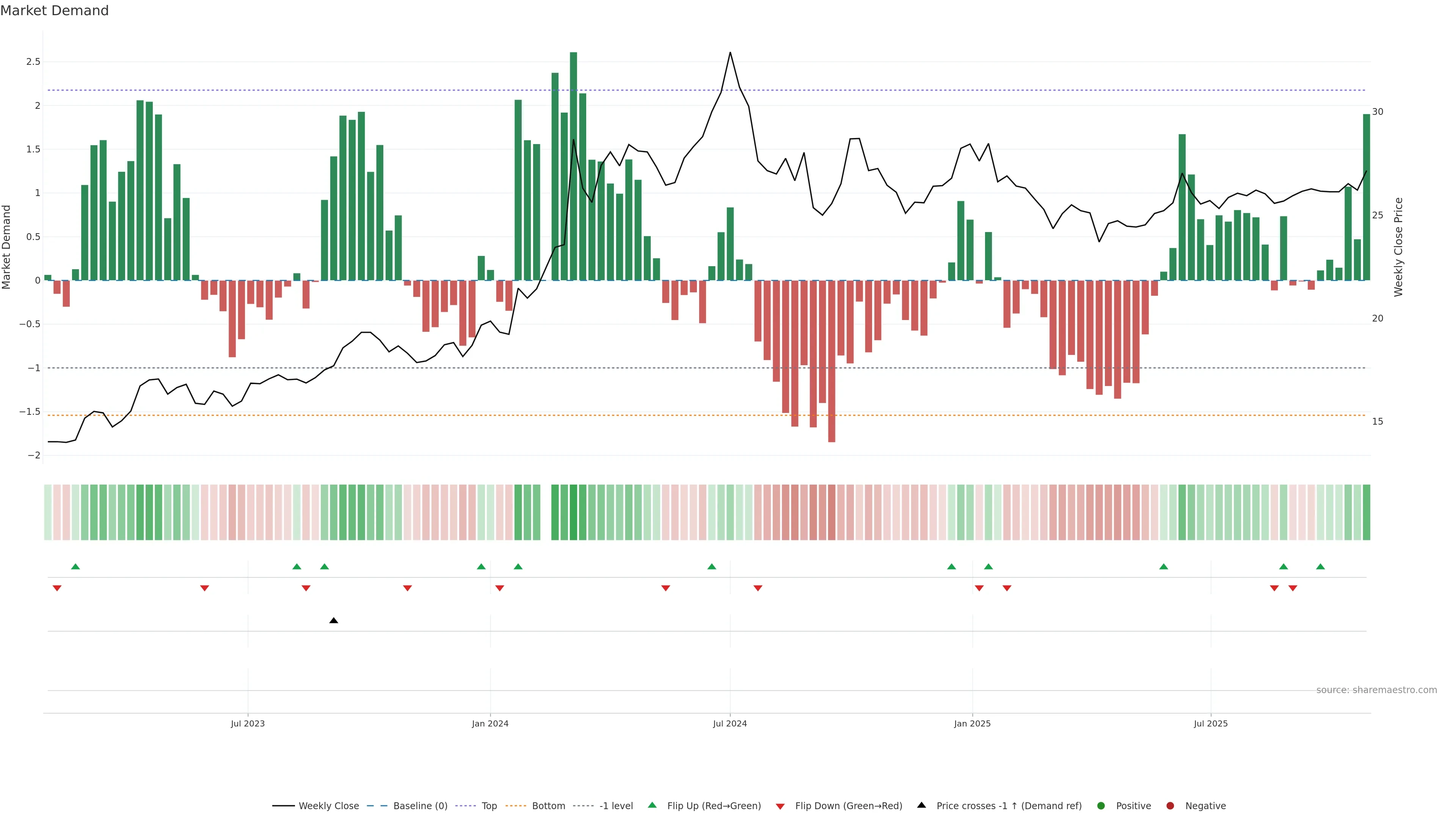This screenshot has width=1456, height=819.
Task: Click the Market Demand chart title
Action: click(54, 11)
